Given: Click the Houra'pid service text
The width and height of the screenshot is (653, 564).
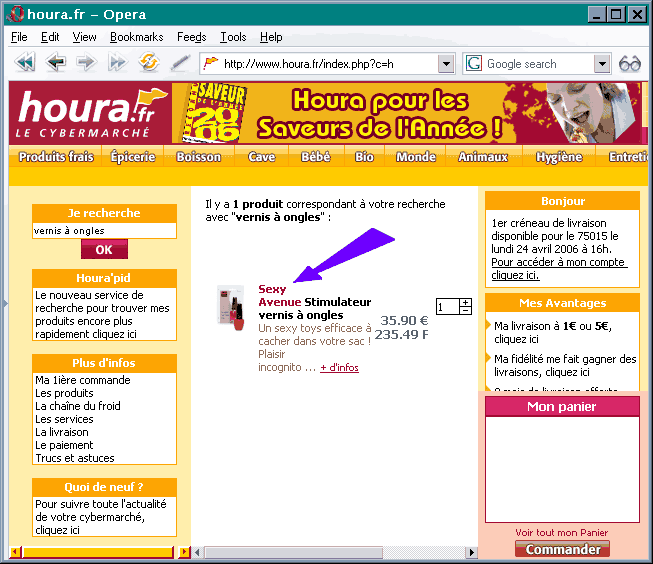Looking at the screenshot, I should click(x=102, y=314).
